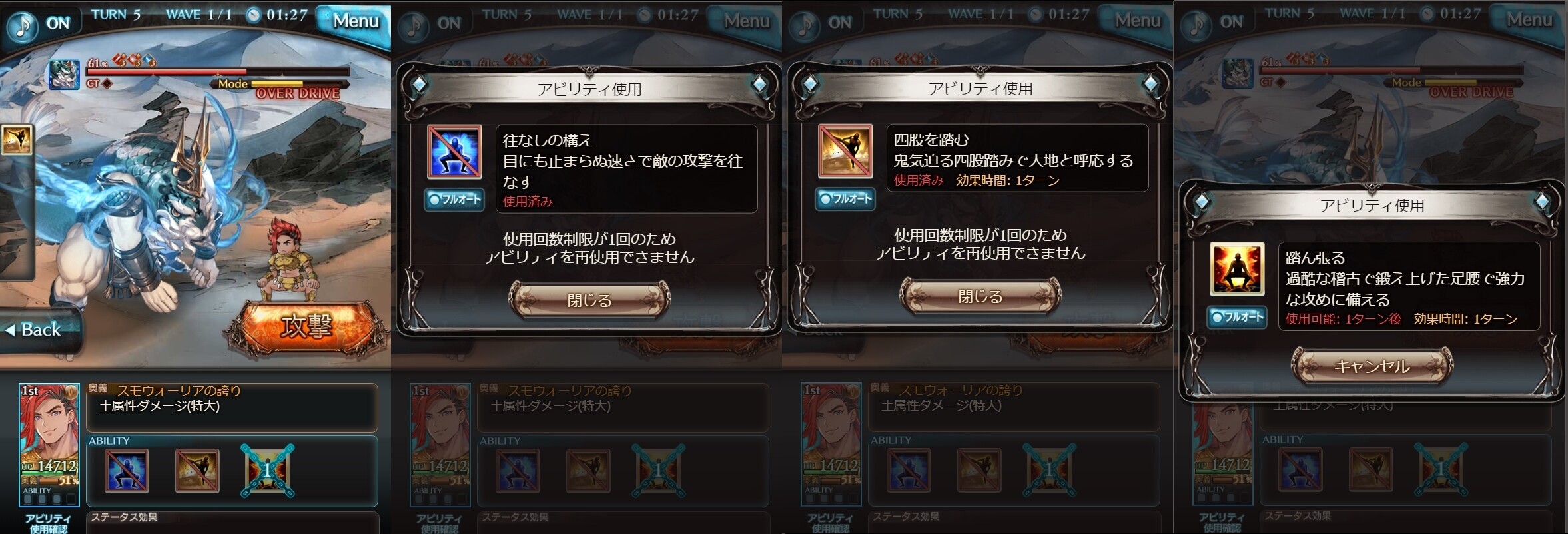Open the Menu in first panel
This screenshot has height=534, width=1568.
(x=355, y=21)
